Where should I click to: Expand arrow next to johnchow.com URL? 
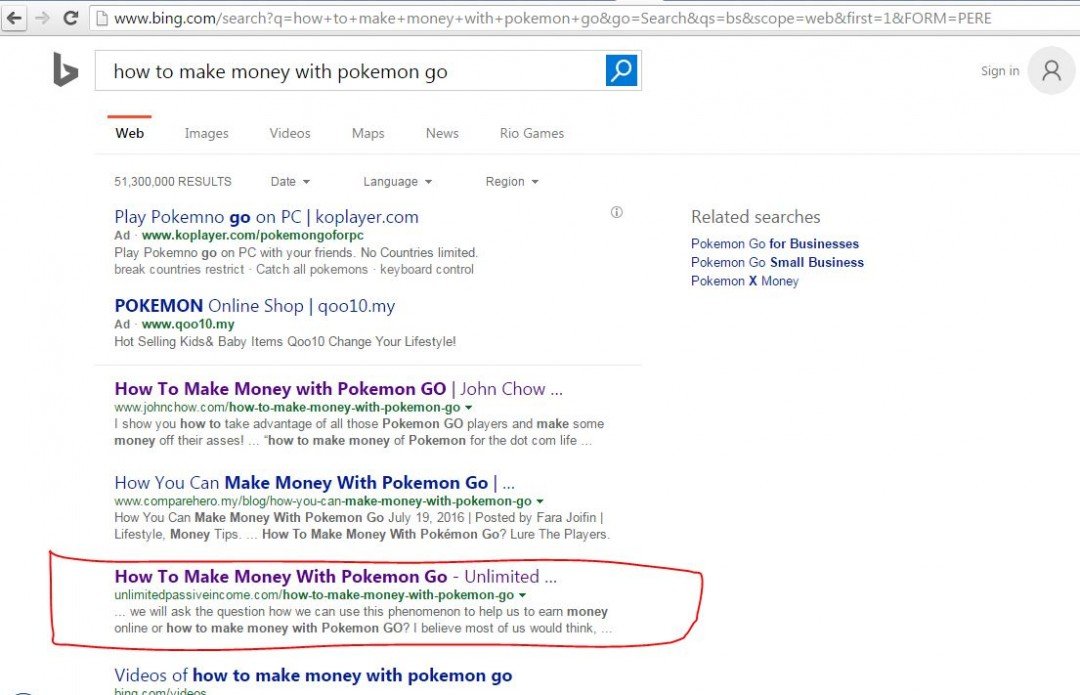[468, 407]
